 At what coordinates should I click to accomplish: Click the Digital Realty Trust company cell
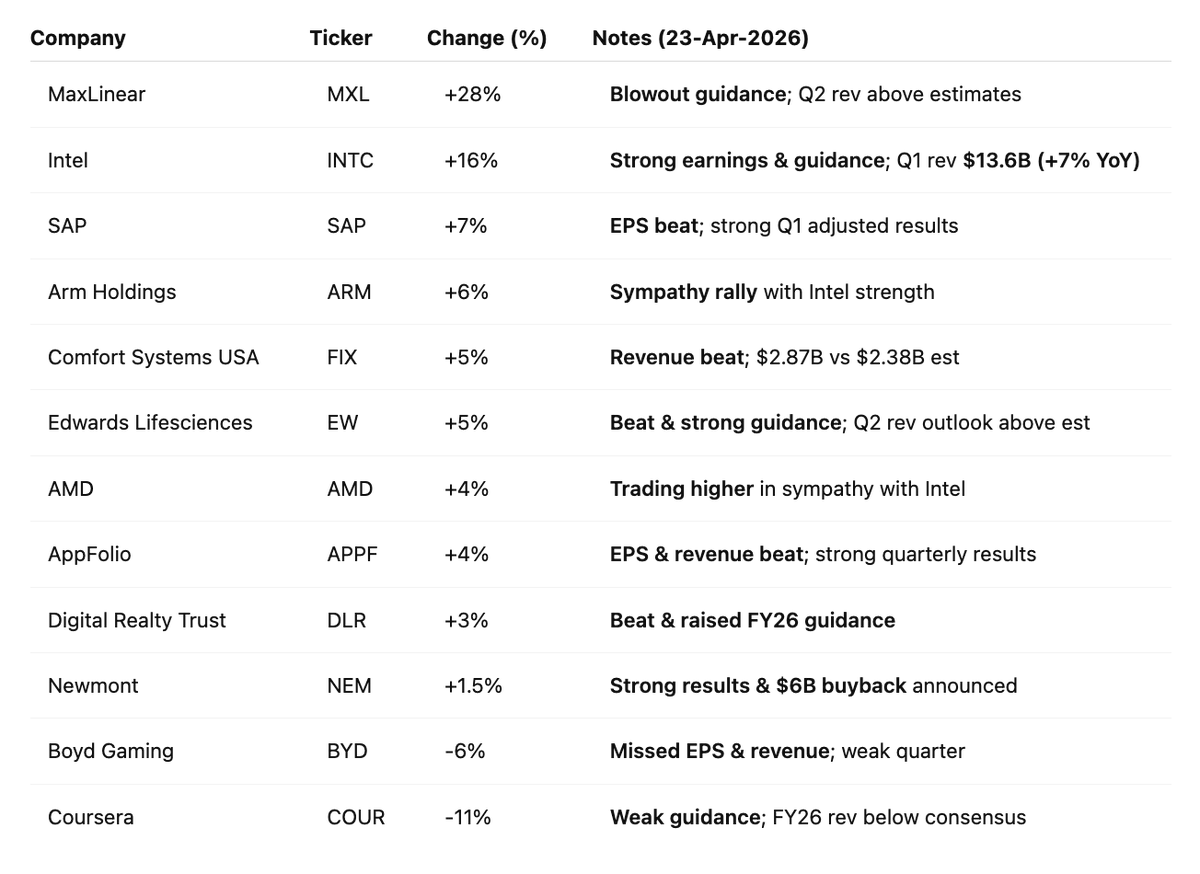click(x=137, y=620)
